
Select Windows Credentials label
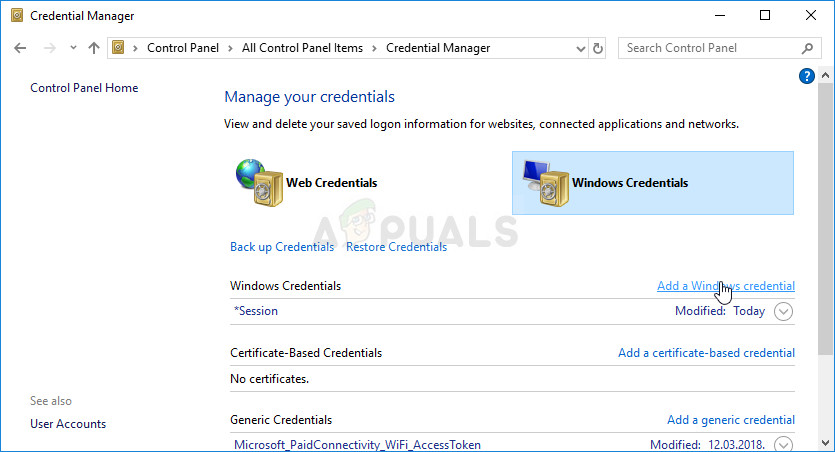(630, 183)
